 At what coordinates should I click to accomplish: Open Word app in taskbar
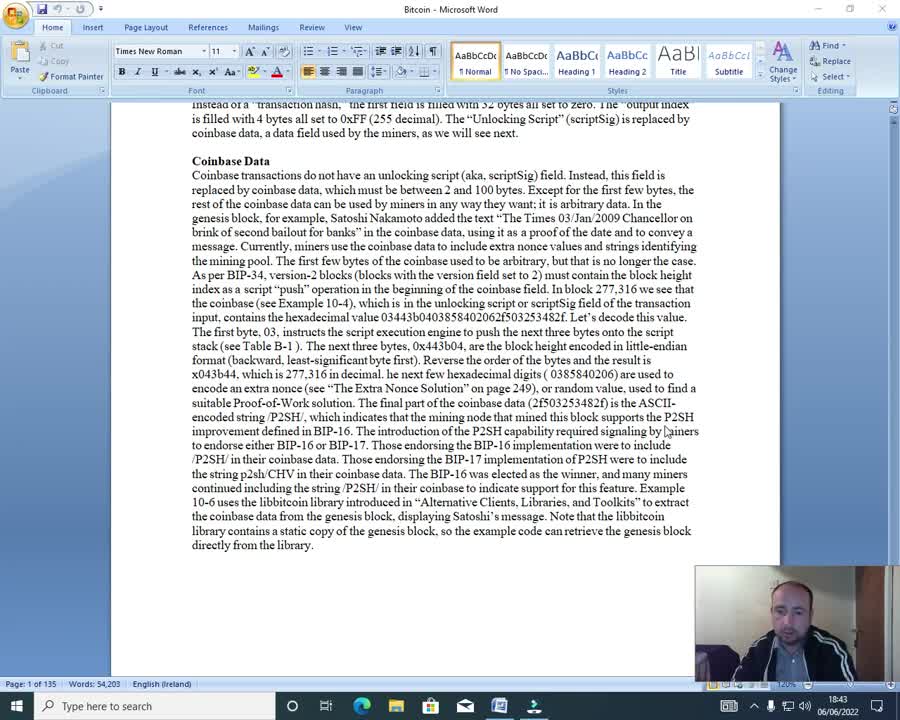coord(499,706)
